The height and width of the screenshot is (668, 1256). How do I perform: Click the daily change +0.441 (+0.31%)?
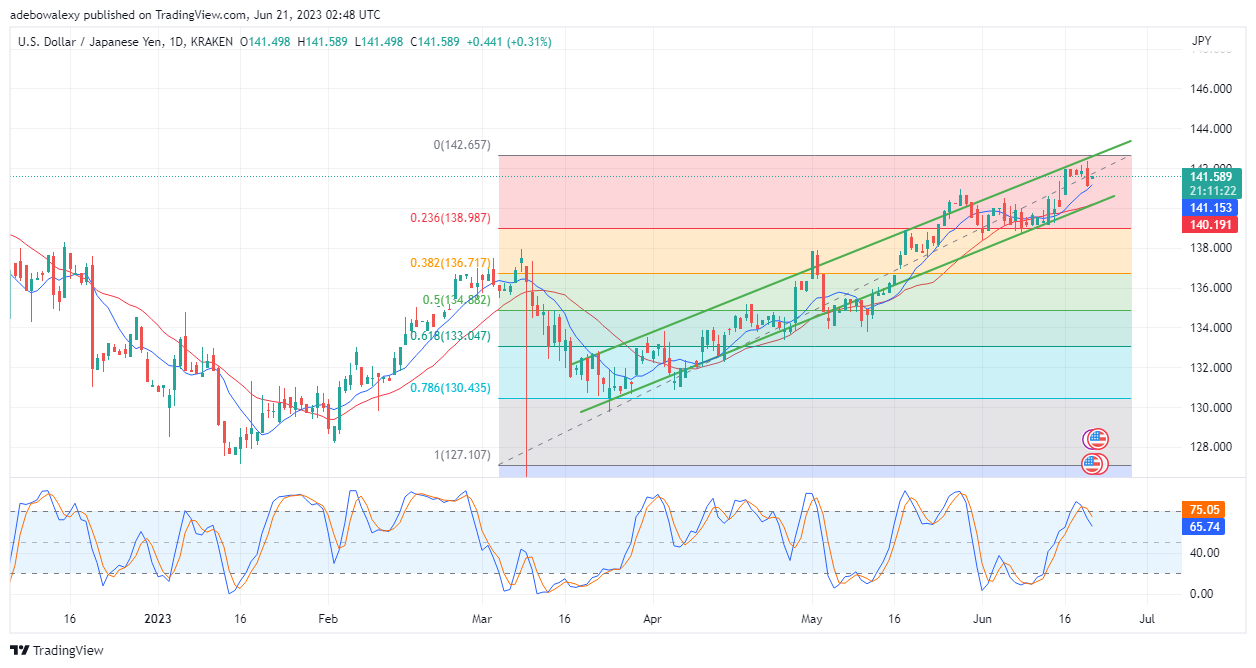click(510, 42)
